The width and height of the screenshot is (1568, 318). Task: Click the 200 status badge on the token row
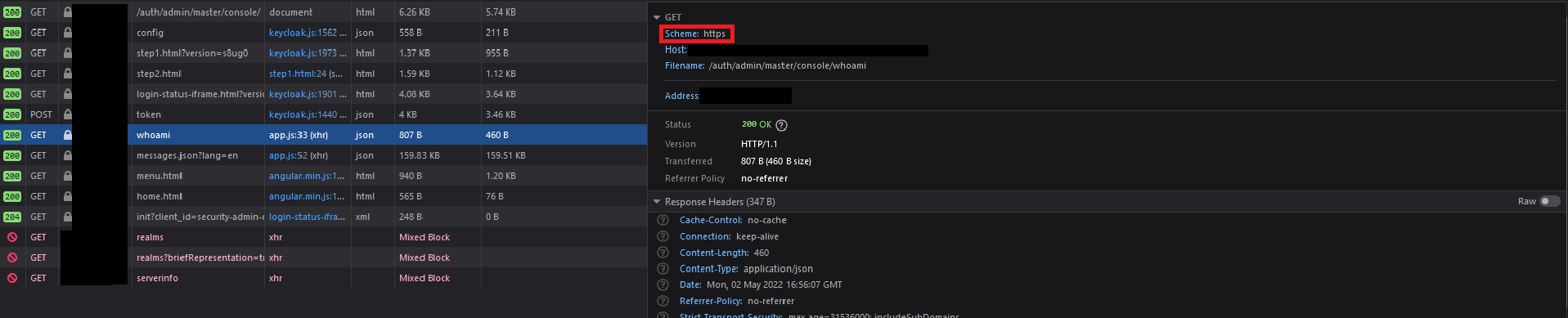(x=12, y=114)
